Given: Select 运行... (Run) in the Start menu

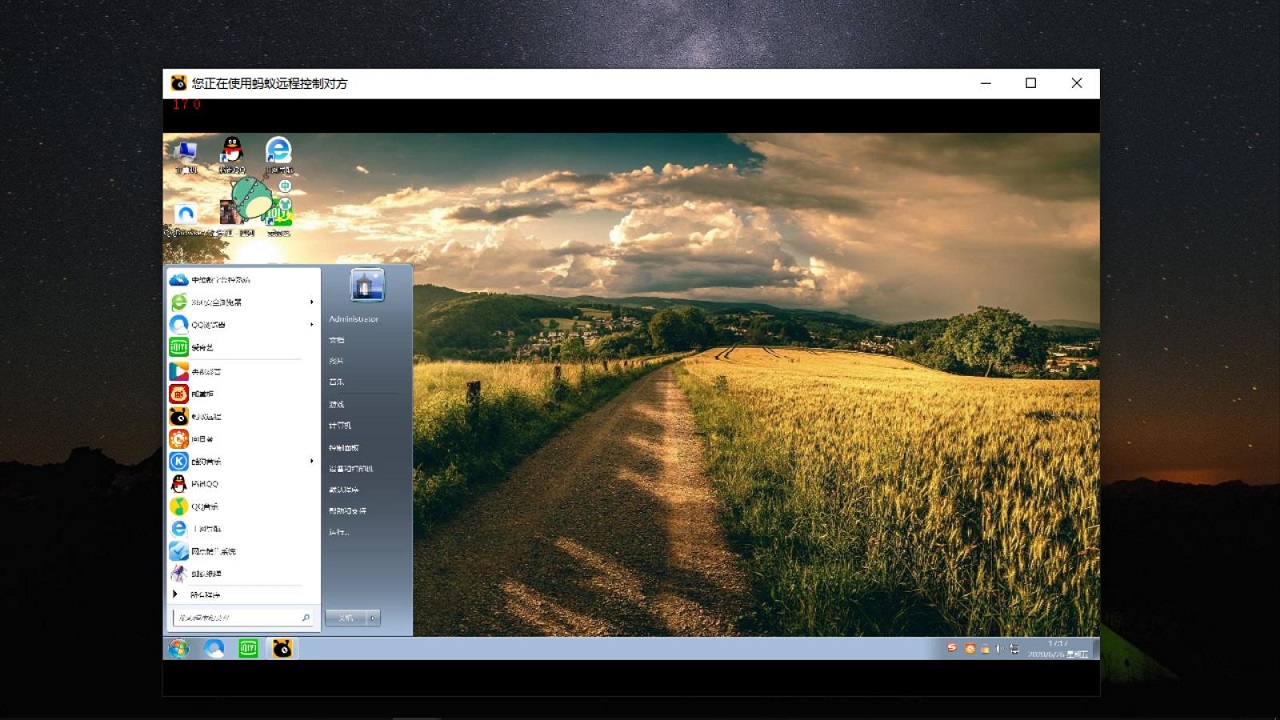Looking at the screenshot, I should pos(339,532).
